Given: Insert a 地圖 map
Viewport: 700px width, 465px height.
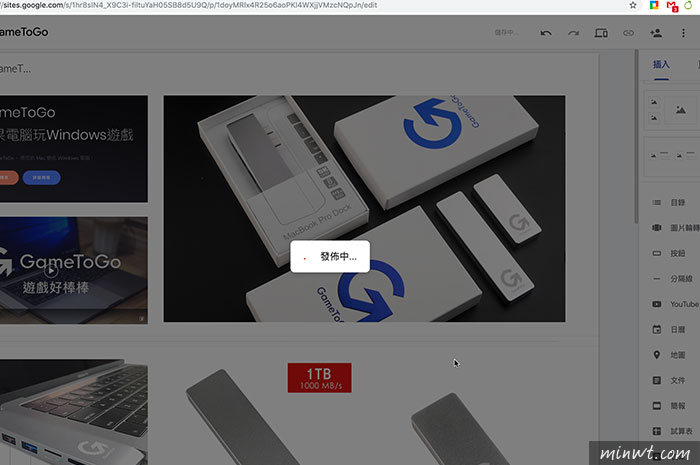Looking at the screenshot, I should 669,355.
